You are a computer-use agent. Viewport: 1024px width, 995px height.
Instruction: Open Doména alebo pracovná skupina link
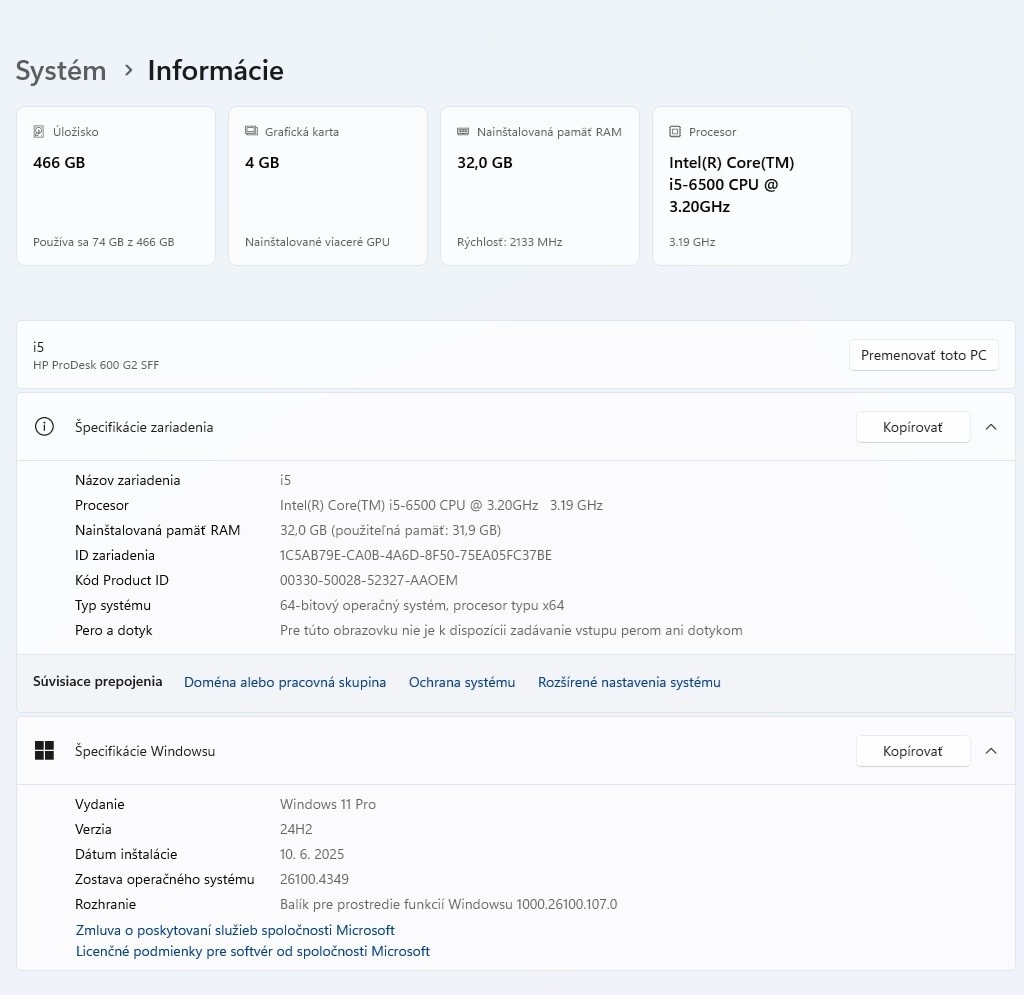[285, 682]
